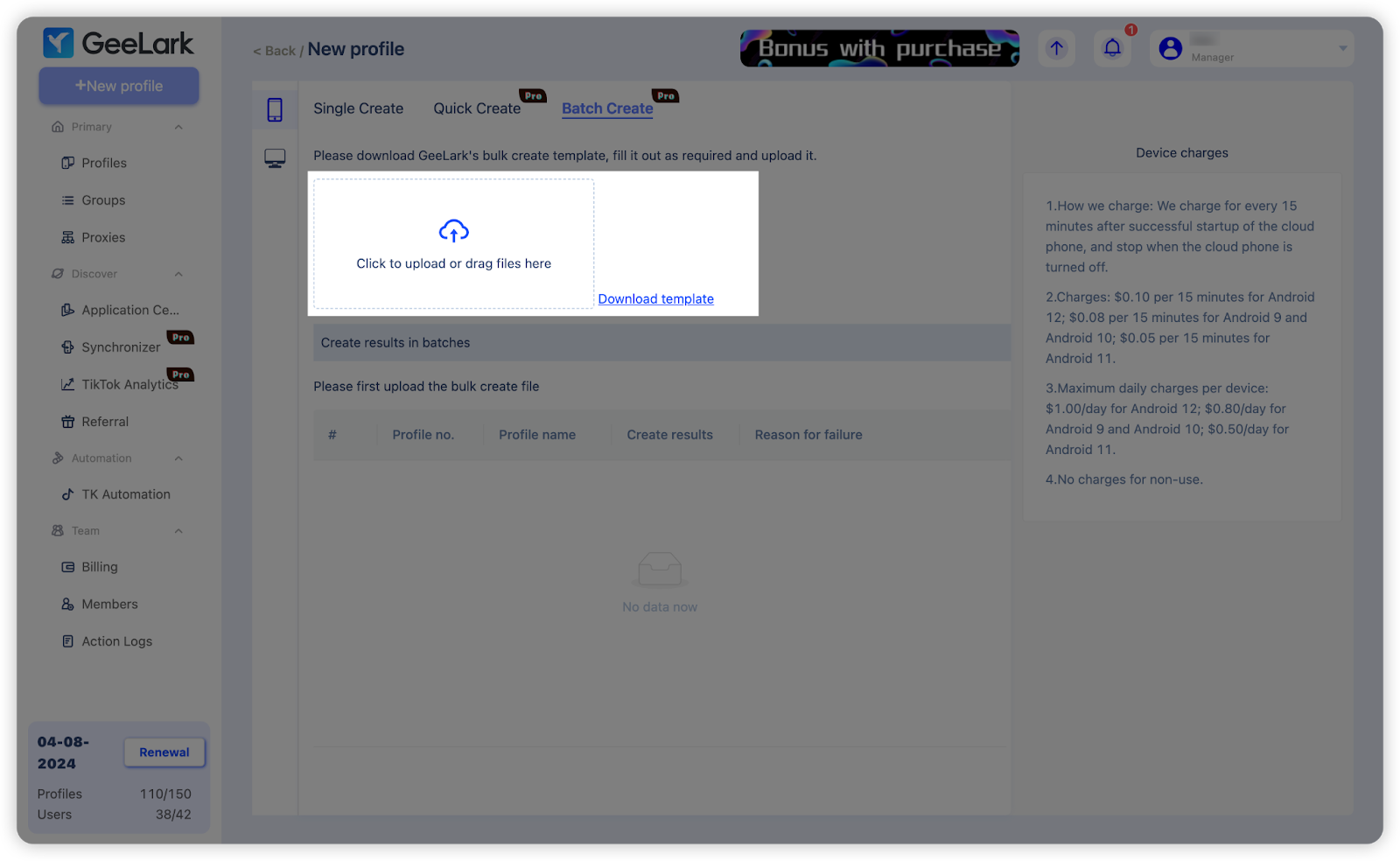This screenshot has width=1400, height=861.
Task: Click the +New profile button
Action: point(119,86)
